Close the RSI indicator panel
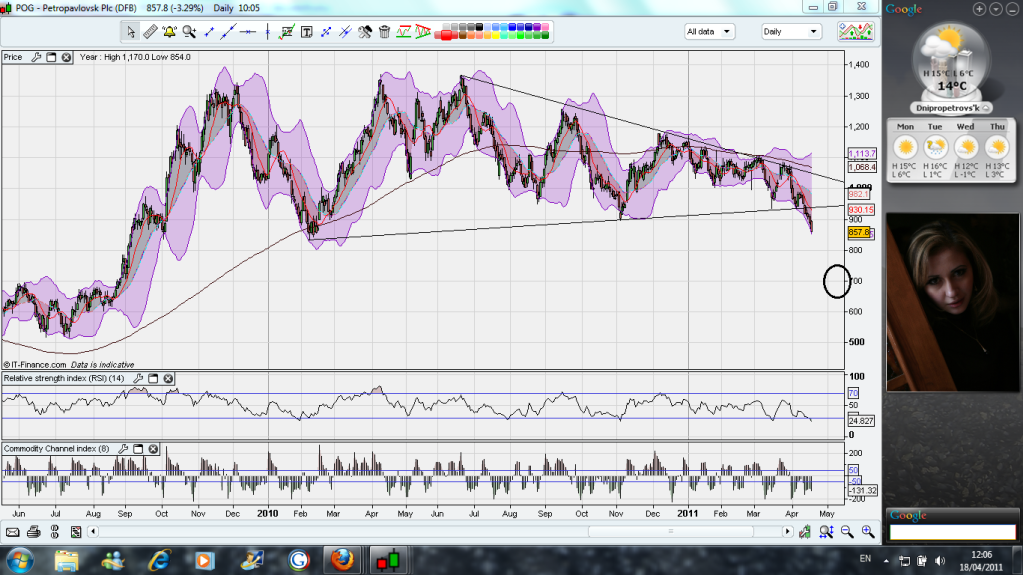 pos(168,379)
